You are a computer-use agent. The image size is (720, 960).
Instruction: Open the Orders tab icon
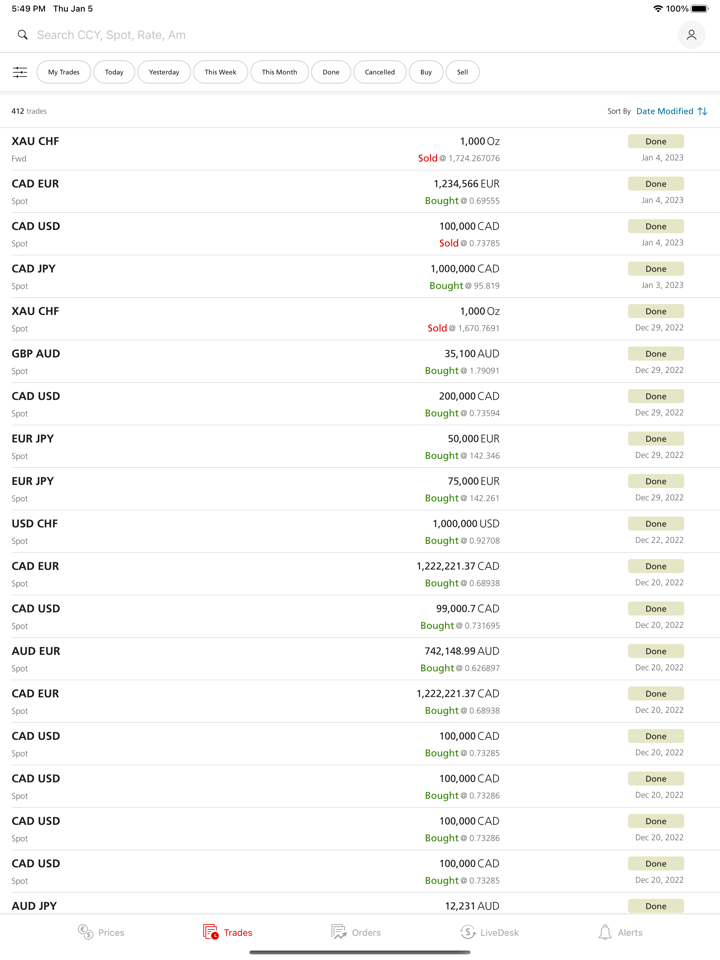341,931
